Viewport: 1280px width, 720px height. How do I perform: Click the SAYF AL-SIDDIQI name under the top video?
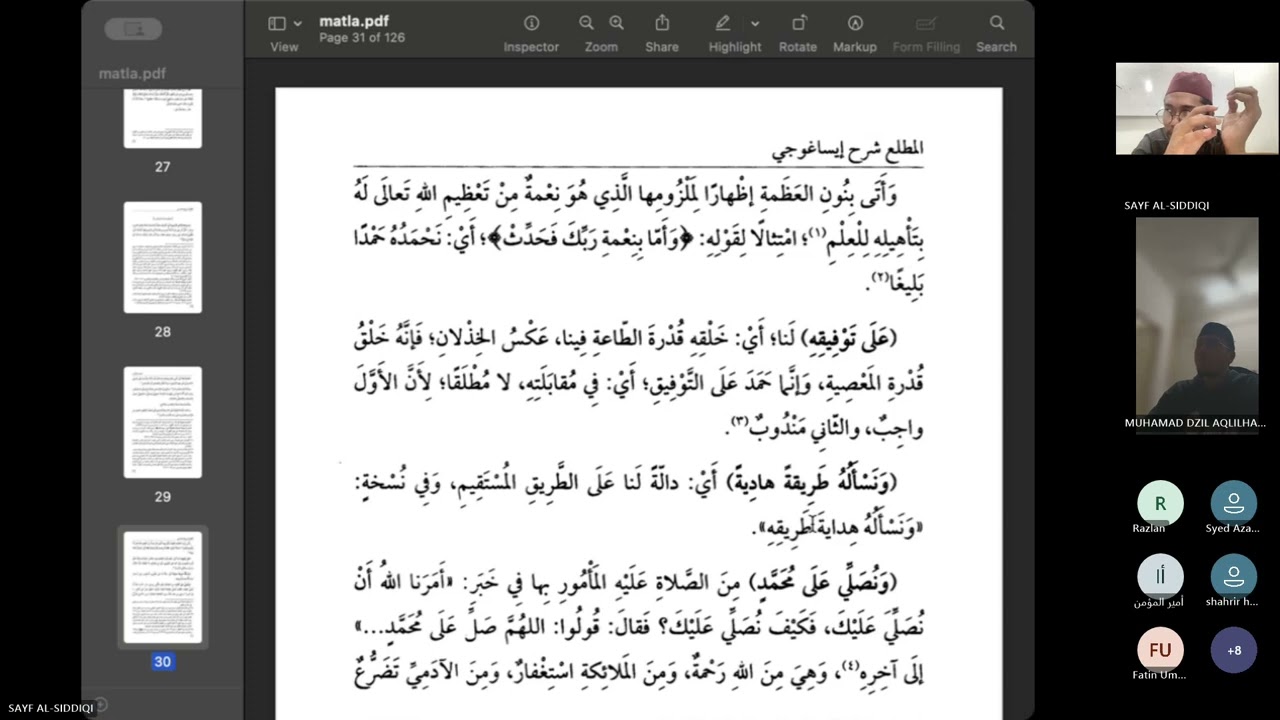pyautogui.click(x=1167, y=205)
